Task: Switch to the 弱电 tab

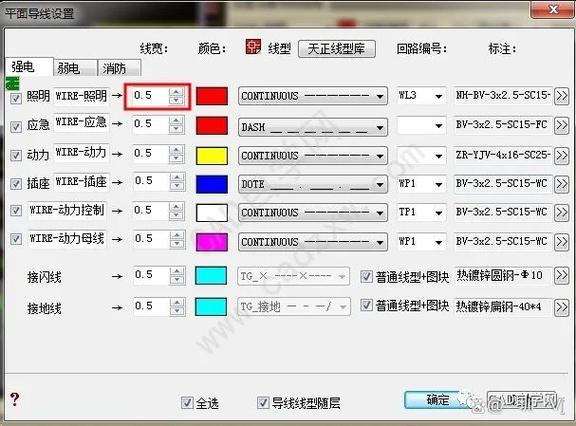Action: pyautogui.click(x=75, y=68)
